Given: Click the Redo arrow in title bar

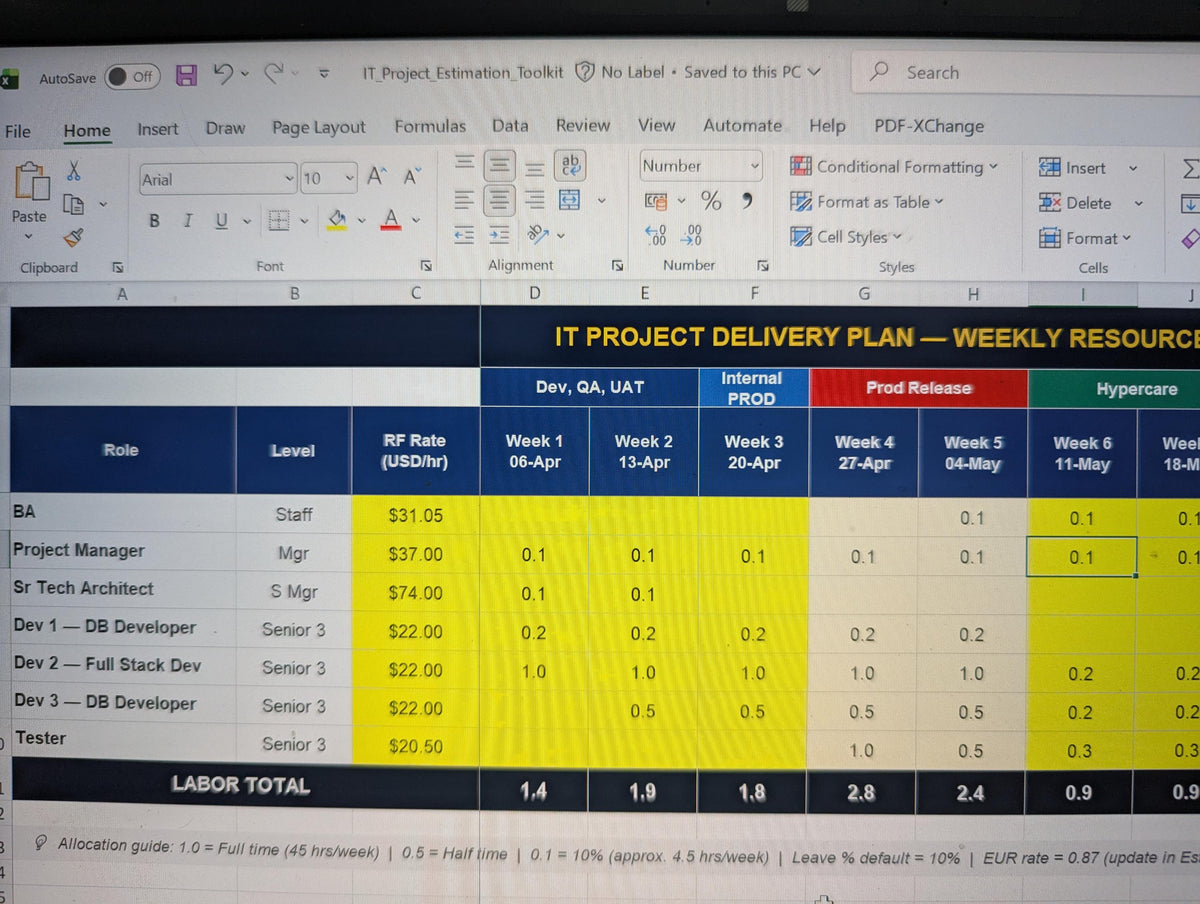Looking at the screenshot, I should [272, 73].
